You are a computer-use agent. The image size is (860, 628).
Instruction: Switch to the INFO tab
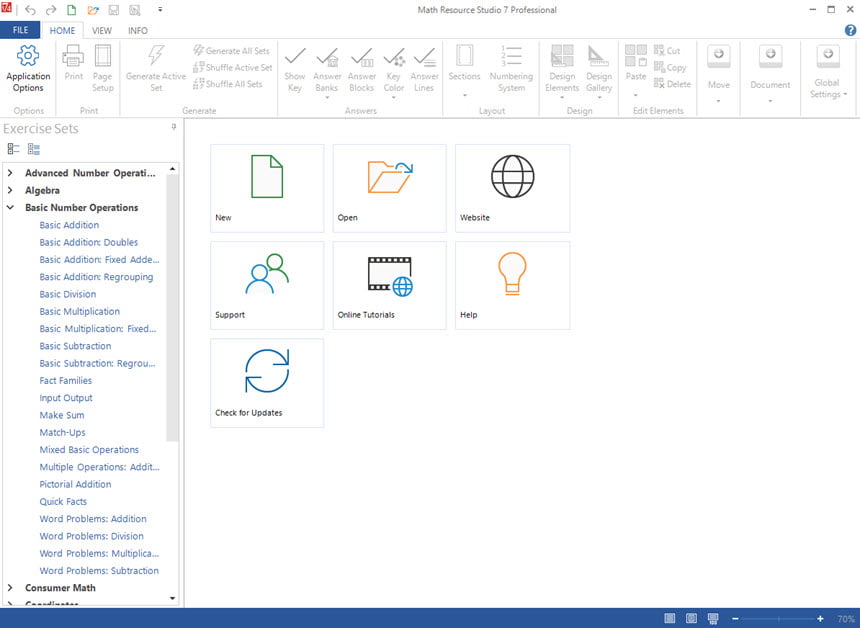(x=138, y=31)
